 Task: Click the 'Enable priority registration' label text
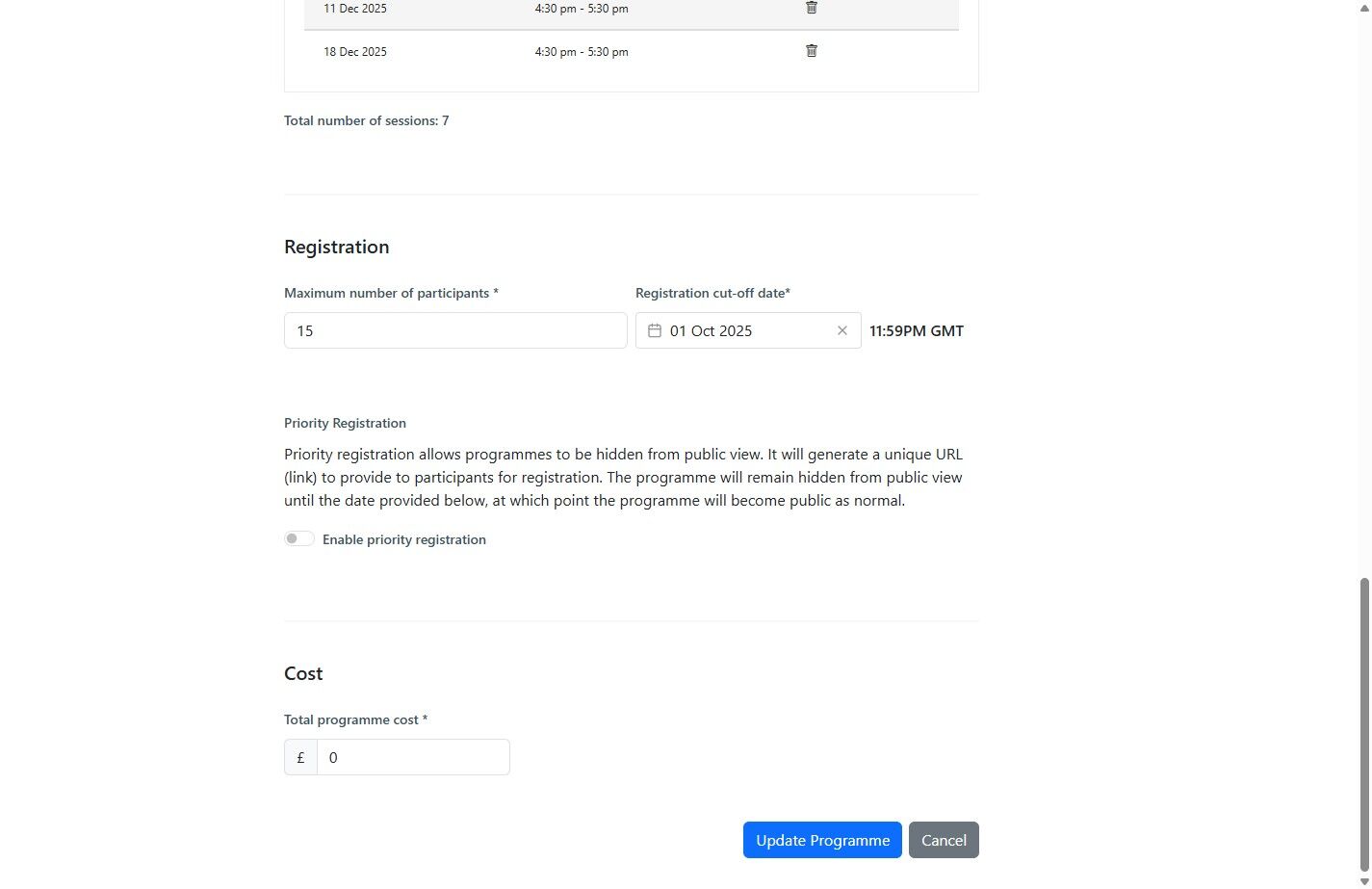click(403, 539)
